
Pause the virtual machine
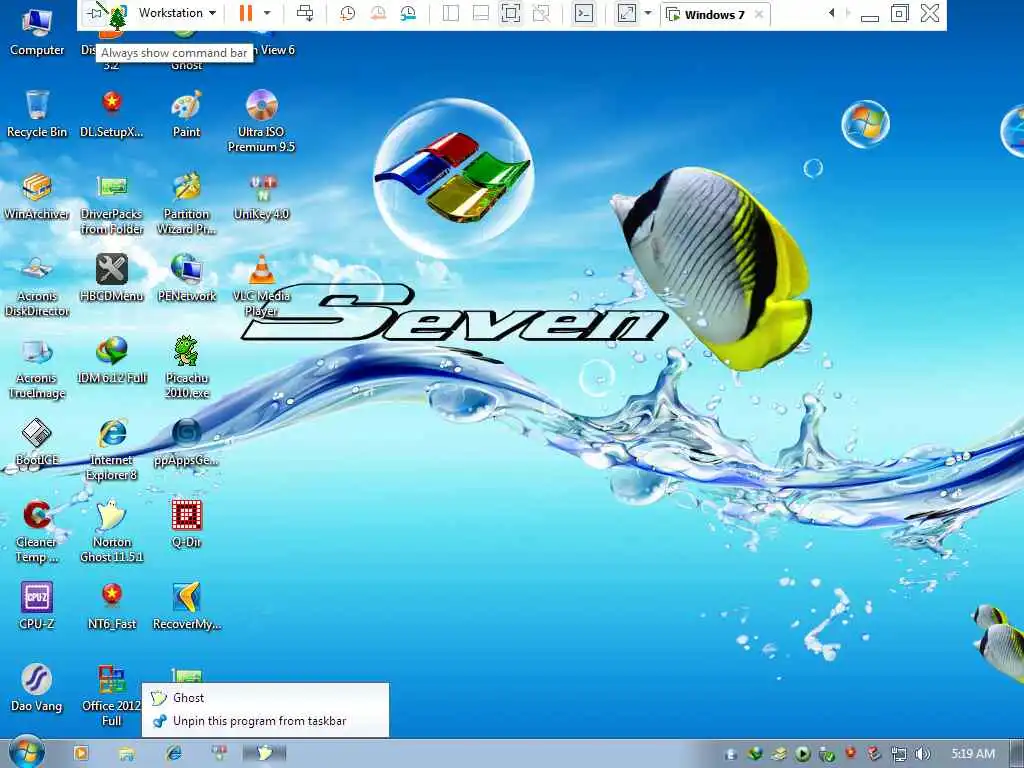coord(246,12)
